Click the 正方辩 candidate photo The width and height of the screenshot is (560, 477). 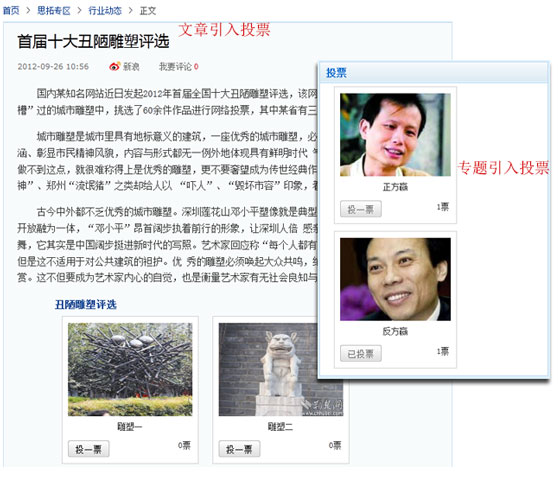[395, 135]
